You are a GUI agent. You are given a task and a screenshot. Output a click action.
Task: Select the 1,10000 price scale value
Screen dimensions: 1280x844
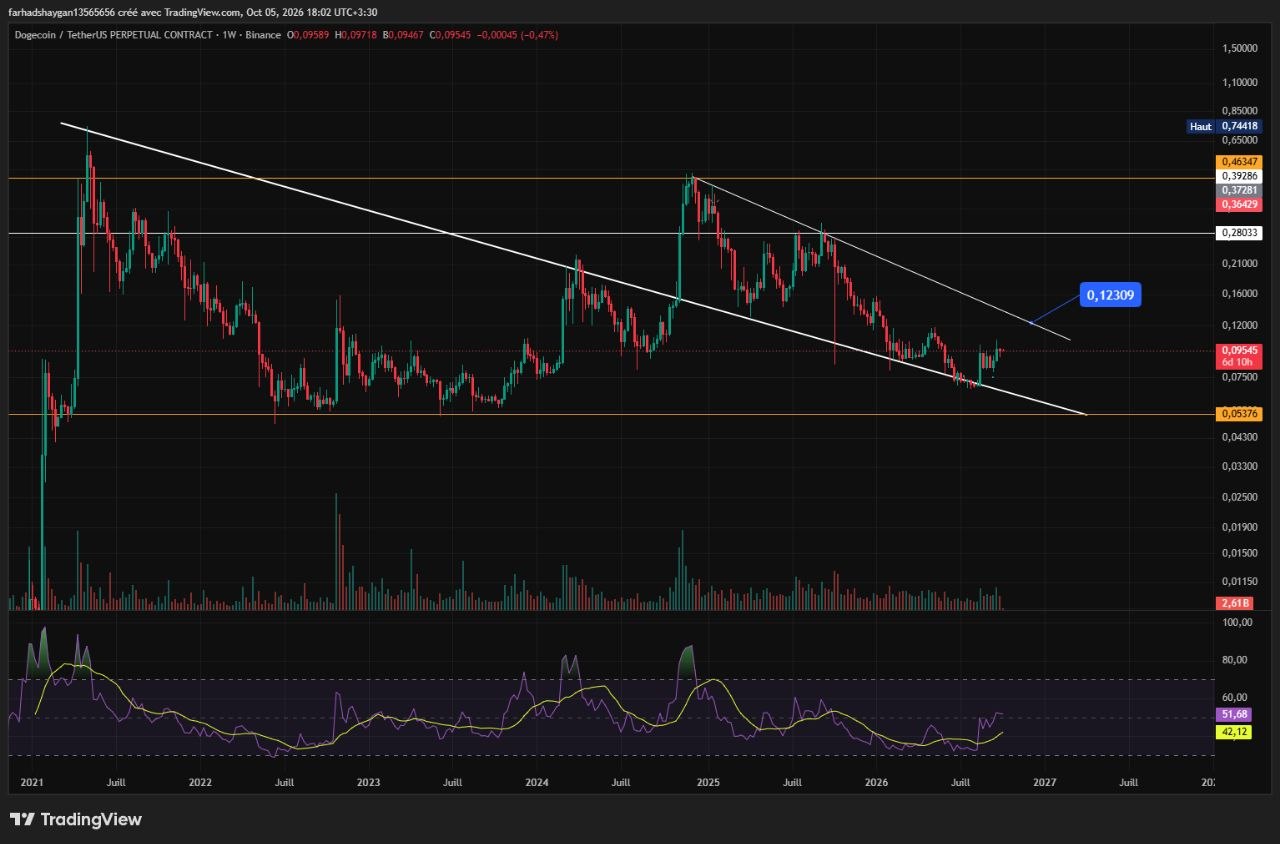pyautogui.click(x=1239, y=82)
